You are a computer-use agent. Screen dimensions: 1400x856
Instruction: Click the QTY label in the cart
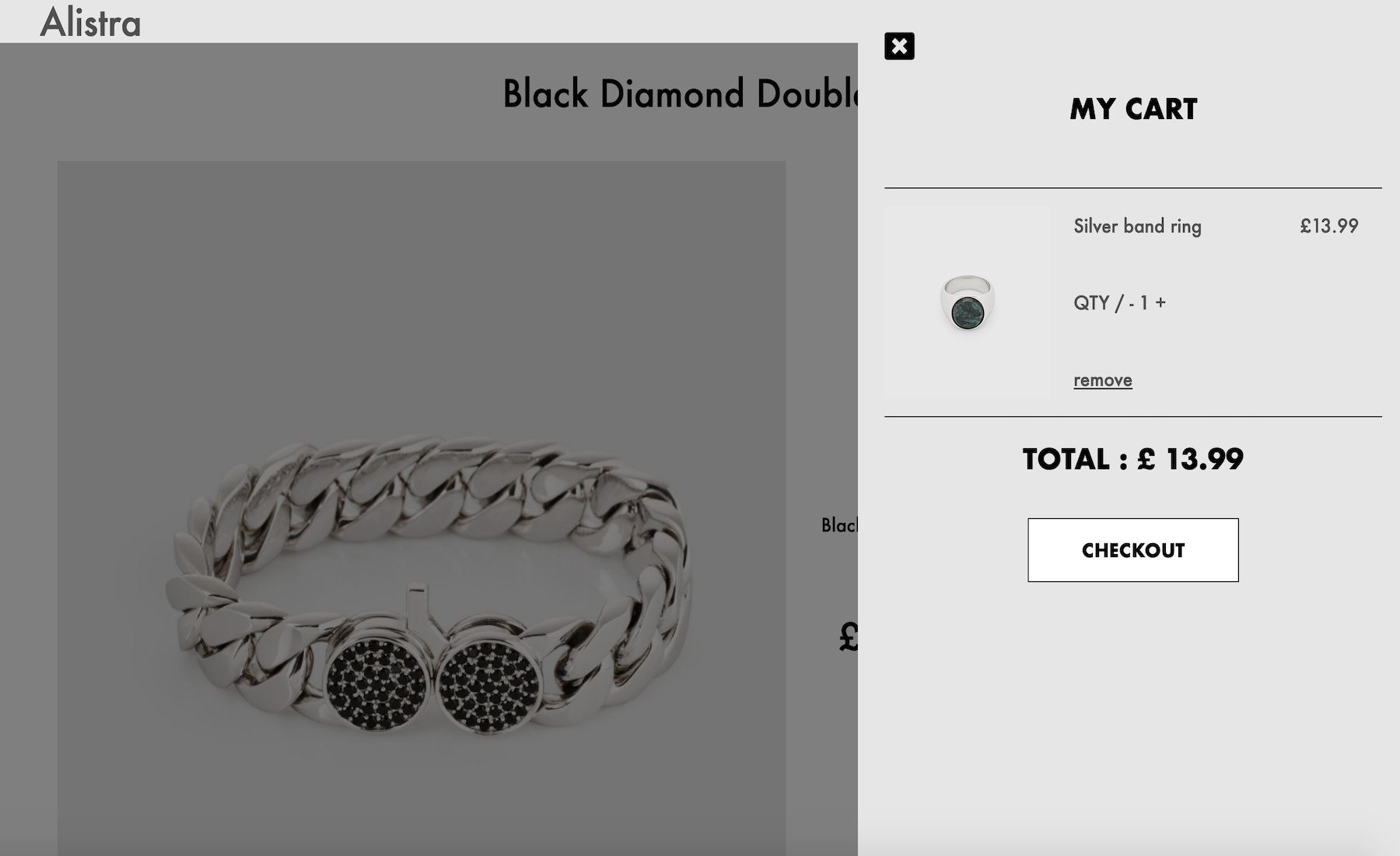coord(1090,303)
